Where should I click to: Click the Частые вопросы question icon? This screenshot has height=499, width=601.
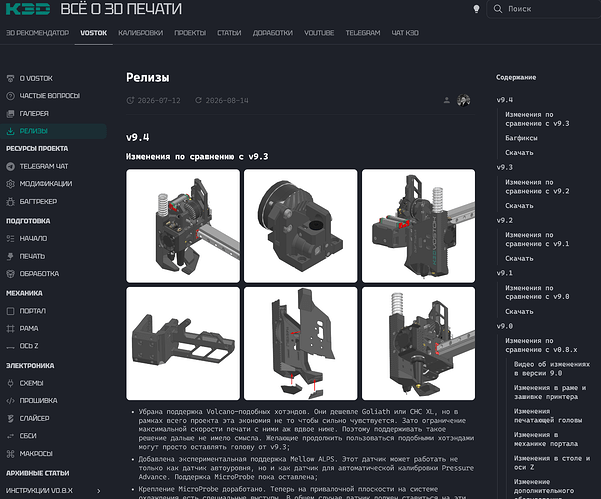pos(10,96)
